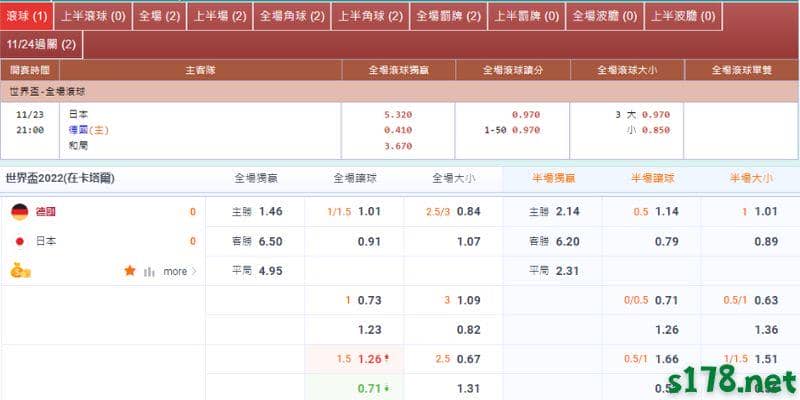Pick half-time handicap 0.5/1 at 1.66
Viewport: 800px width, 400px height.
tap(652, 359)
